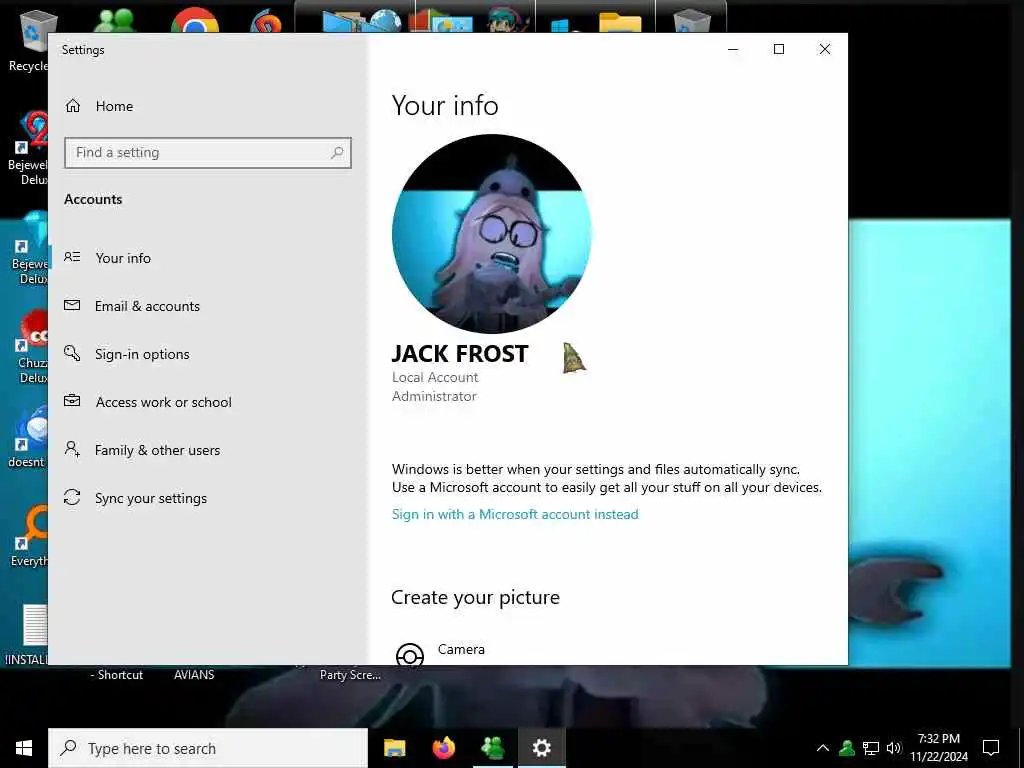Click the camera icon under Create your picture
The width and height of the screenshot is (1024, 768).
(409, 654)
